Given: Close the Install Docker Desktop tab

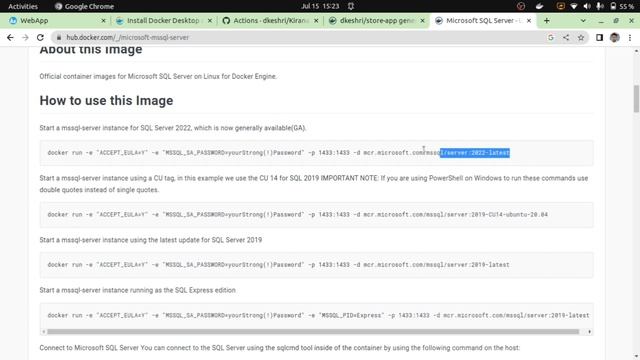Looking at the screenshot, I should (210, 20).
